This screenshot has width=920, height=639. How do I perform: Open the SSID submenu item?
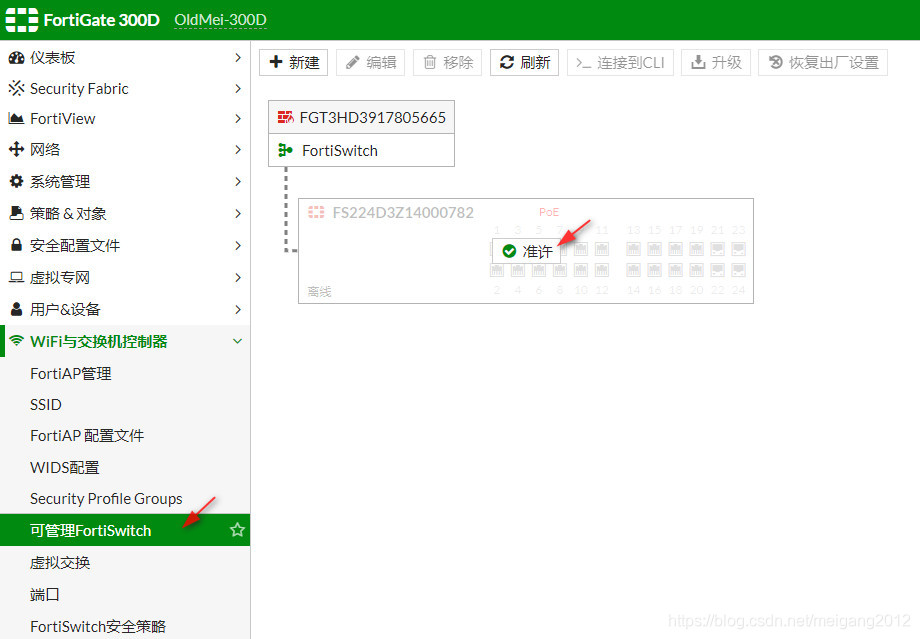(125, 404)
